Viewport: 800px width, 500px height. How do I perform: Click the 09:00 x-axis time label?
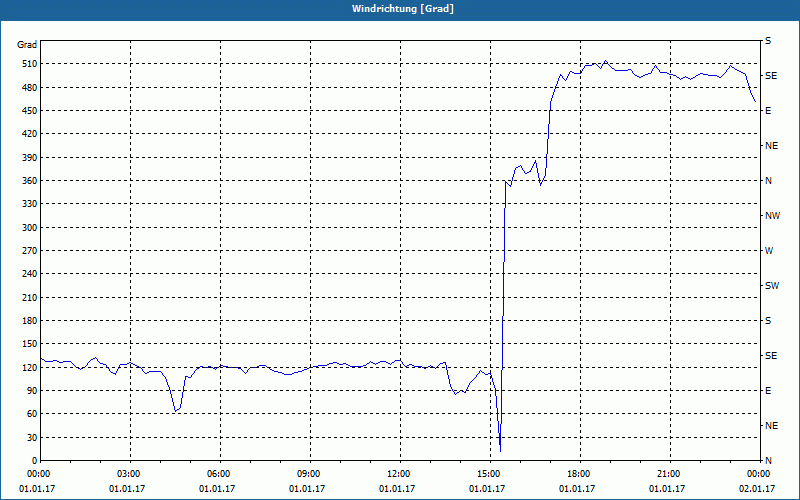point(310,474)
